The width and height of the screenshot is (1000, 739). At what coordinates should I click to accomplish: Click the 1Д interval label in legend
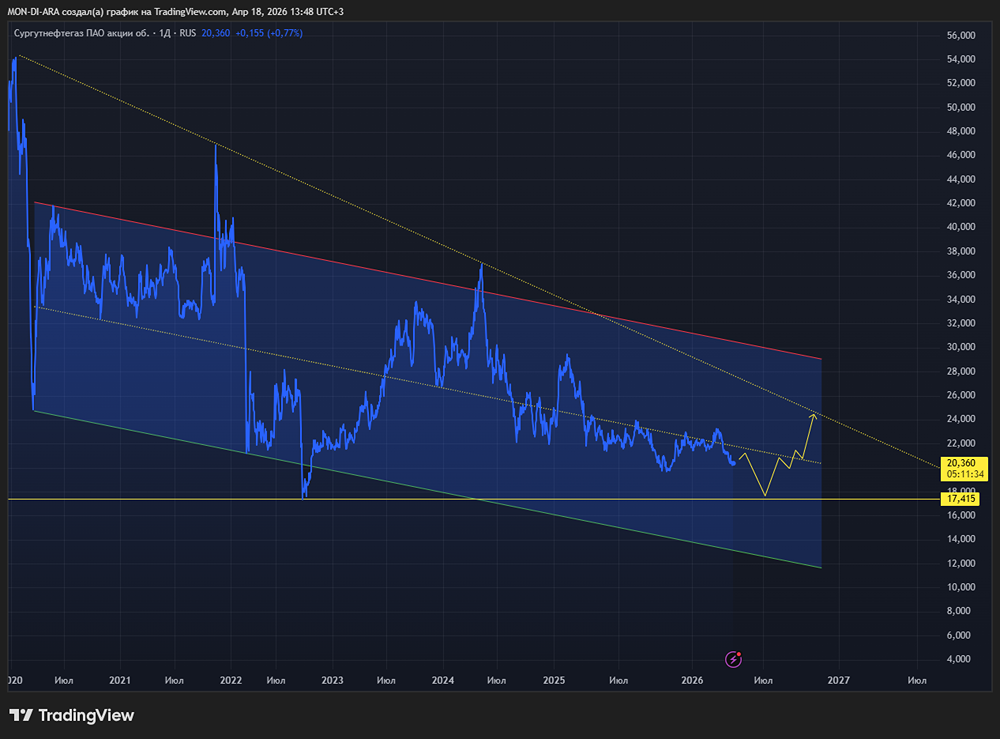click(x=165, y=33)
